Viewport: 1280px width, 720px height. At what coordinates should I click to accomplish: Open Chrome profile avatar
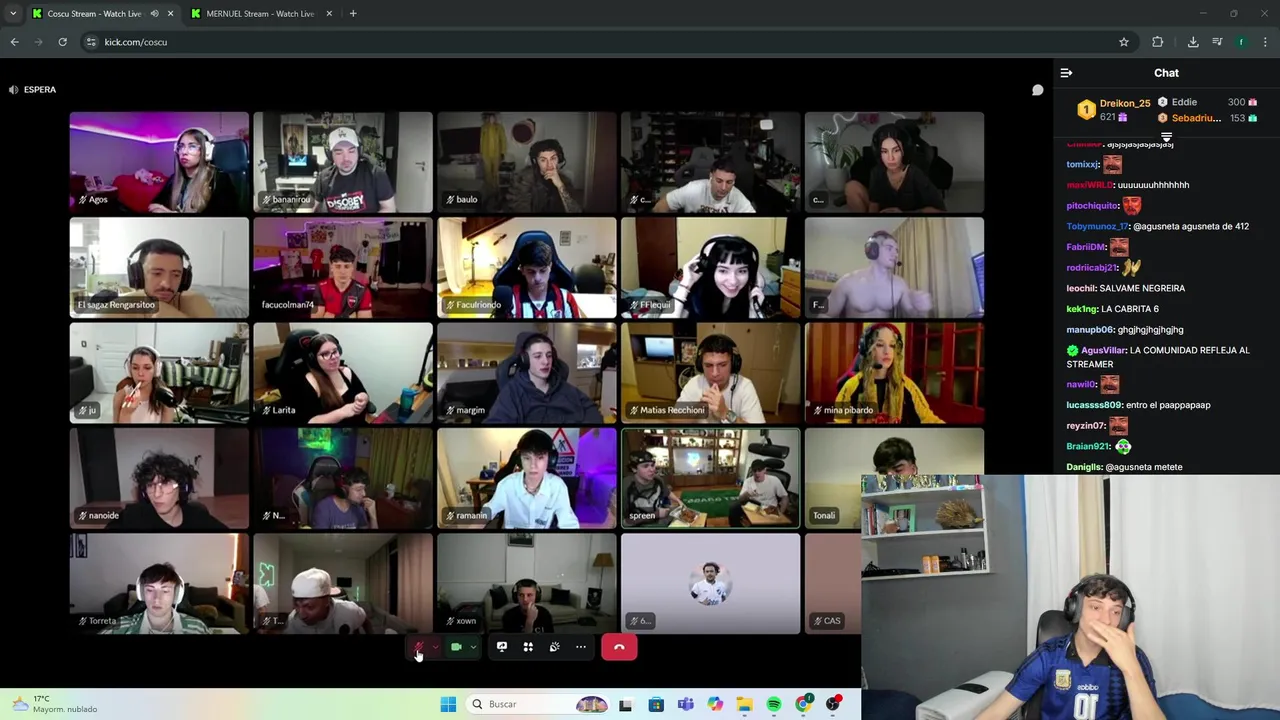1241,42
